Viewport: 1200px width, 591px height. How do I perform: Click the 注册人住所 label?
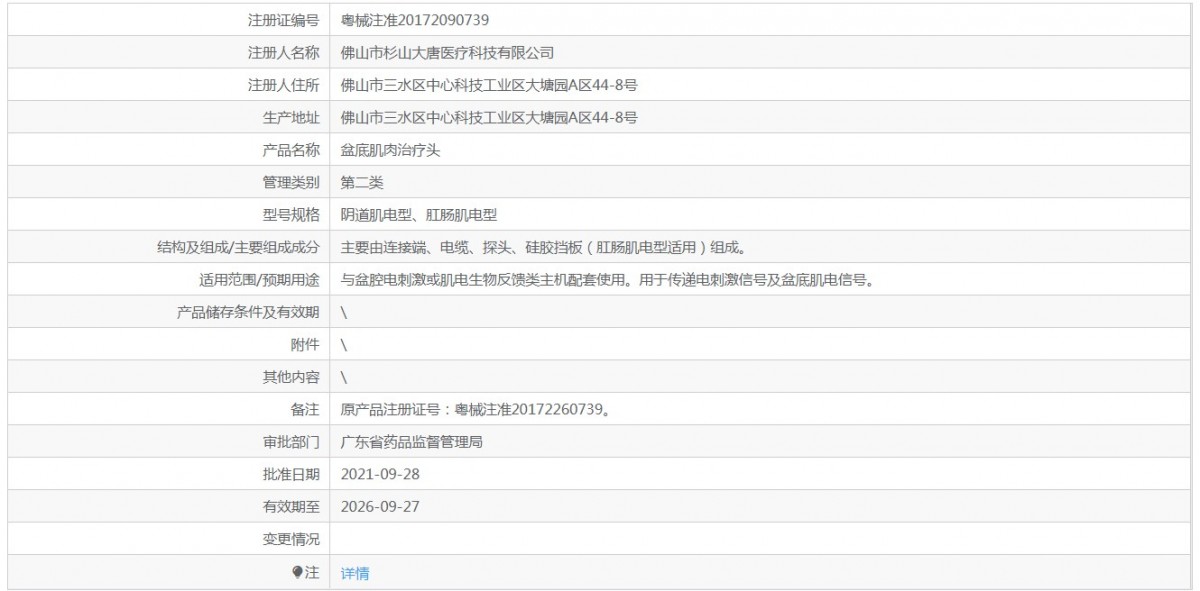click(x=284, y=85)
